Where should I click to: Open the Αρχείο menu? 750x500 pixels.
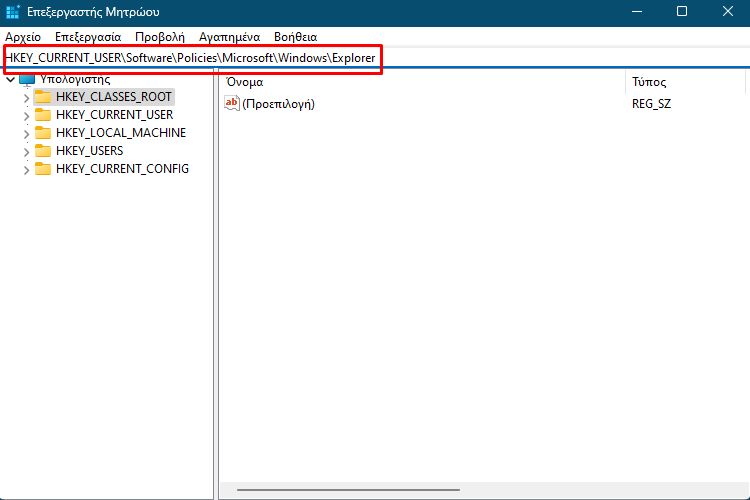click(x=23, y=37)
